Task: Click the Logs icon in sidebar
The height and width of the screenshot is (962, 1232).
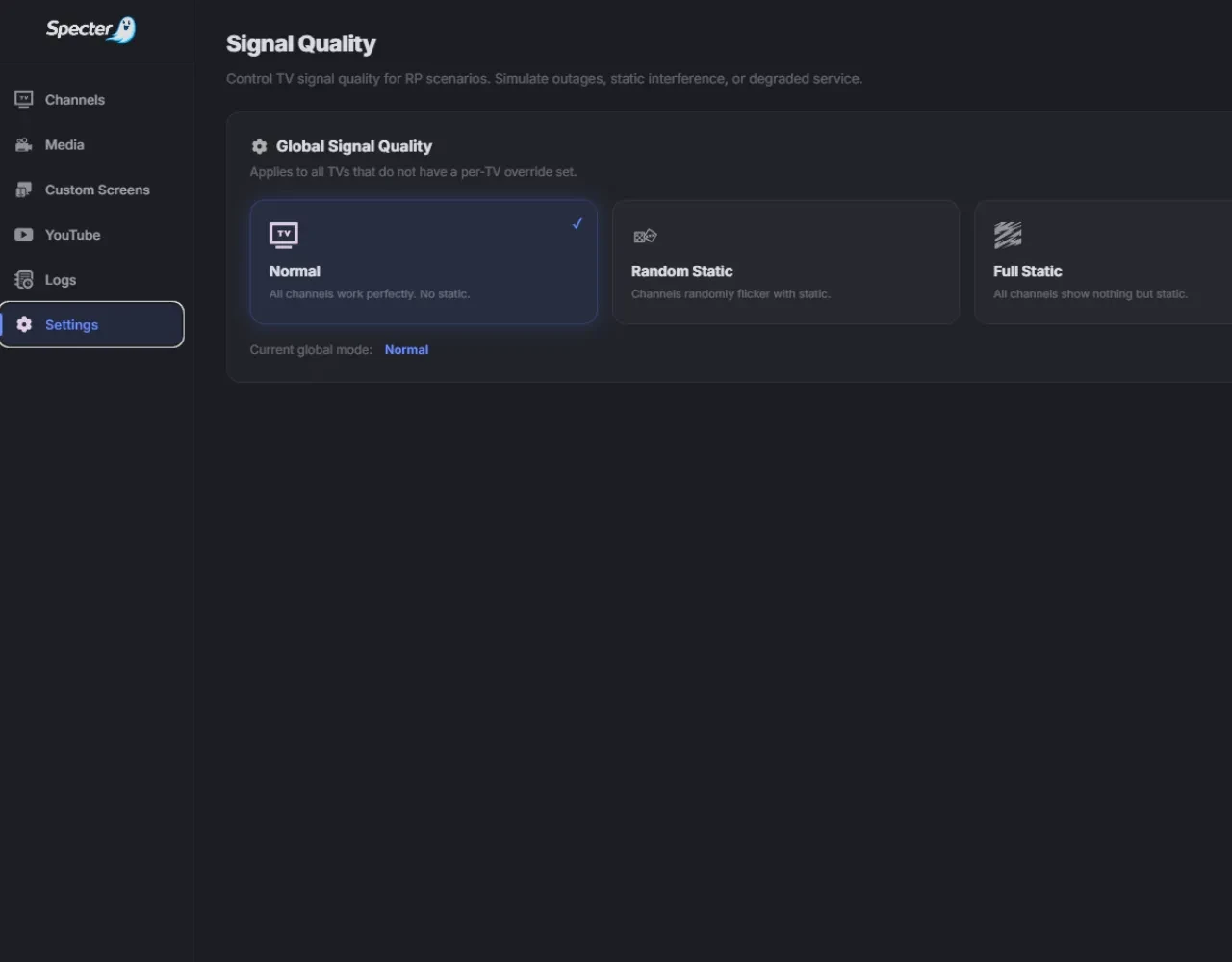Action: pyautogui.click(x=24, y=280)
